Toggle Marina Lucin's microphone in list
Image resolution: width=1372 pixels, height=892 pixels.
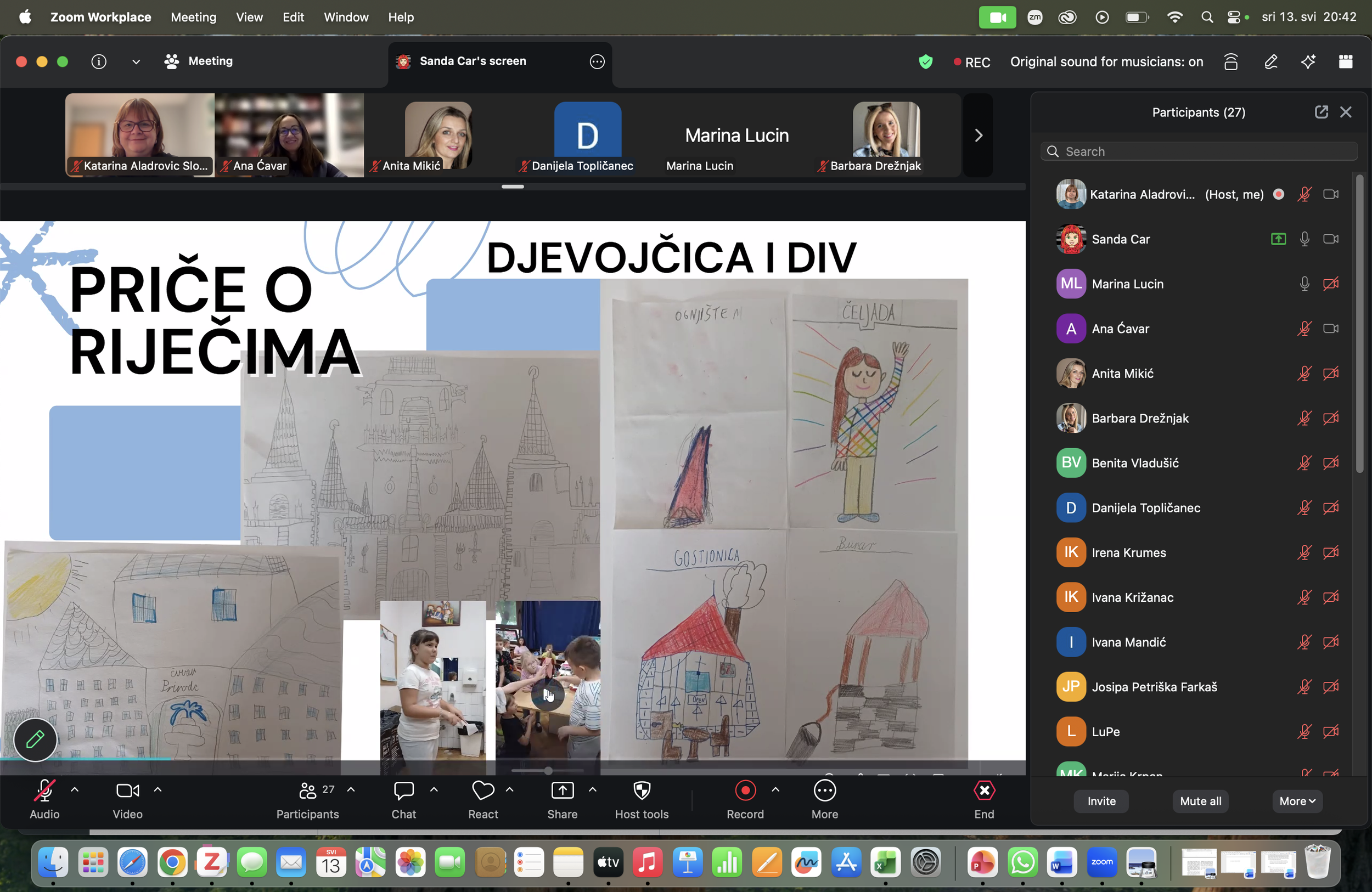[x=1304, y=284]
